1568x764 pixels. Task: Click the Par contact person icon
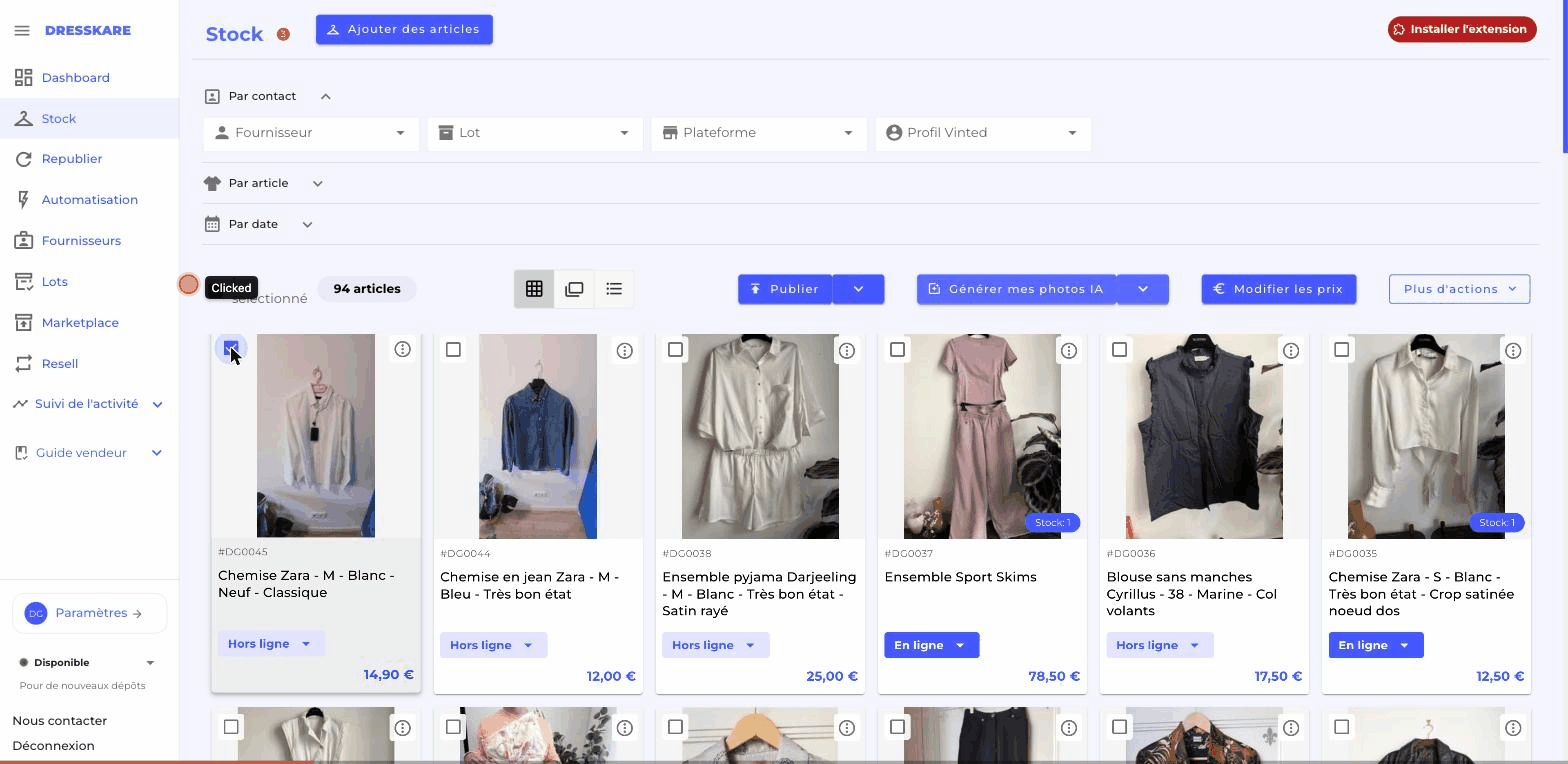click(212, 96)
